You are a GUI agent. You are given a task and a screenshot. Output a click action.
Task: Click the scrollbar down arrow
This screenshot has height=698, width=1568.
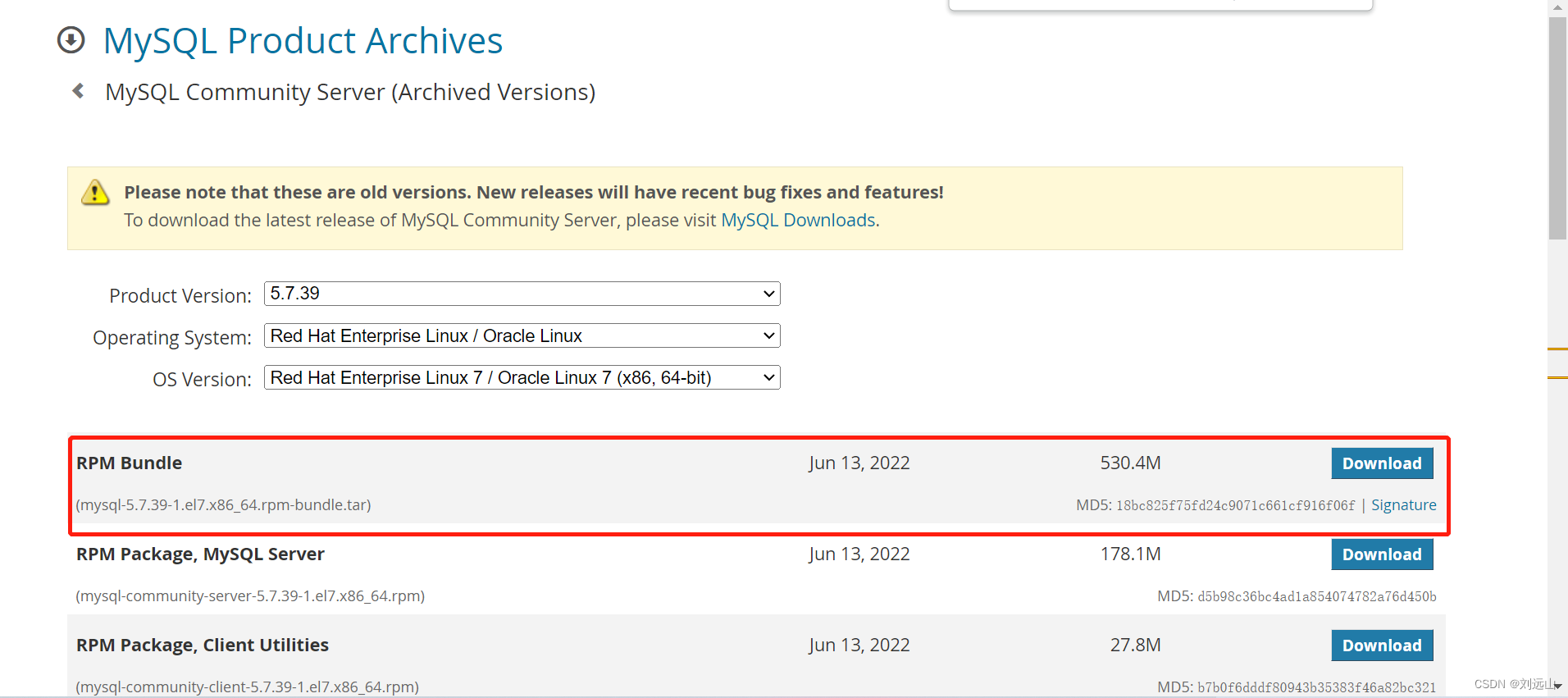pos(1557,687)
